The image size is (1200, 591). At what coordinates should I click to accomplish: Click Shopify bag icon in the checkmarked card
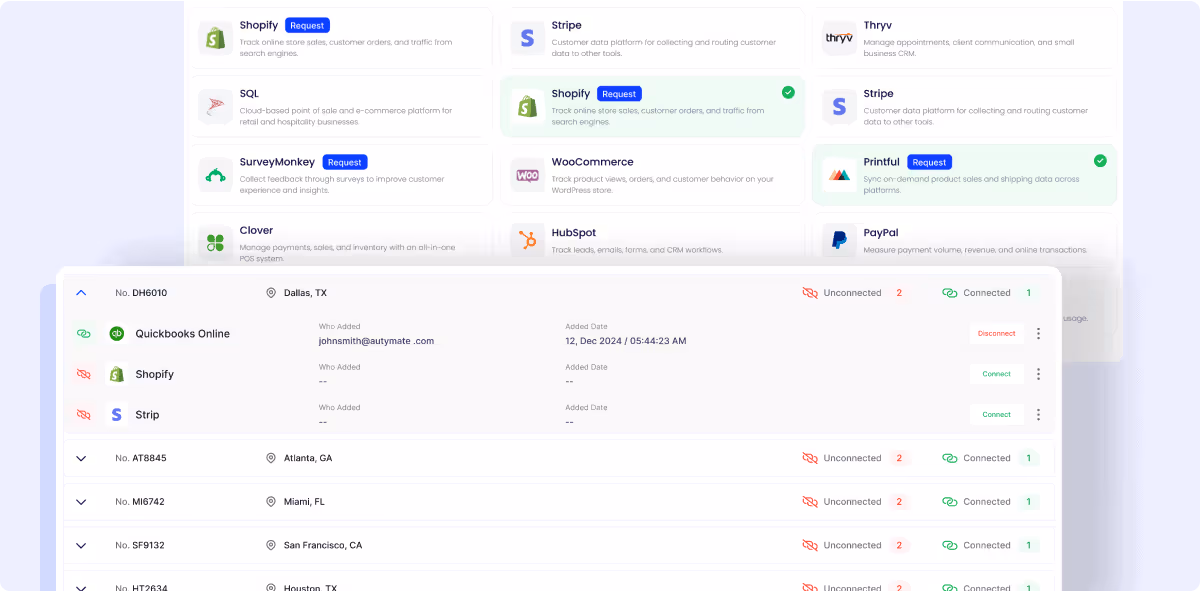pos(527,106)
